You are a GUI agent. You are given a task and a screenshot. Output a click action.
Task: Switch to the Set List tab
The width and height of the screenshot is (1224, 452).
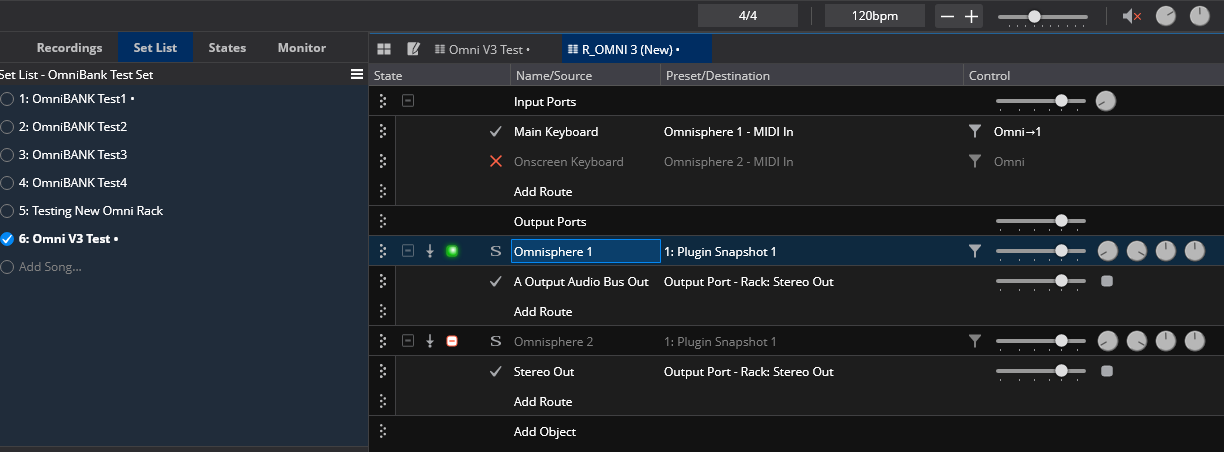click(155, 47)
